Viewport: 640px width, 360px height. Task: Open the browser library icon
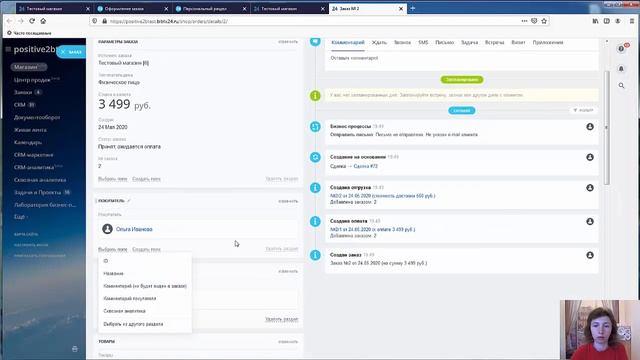pos(596,21)
